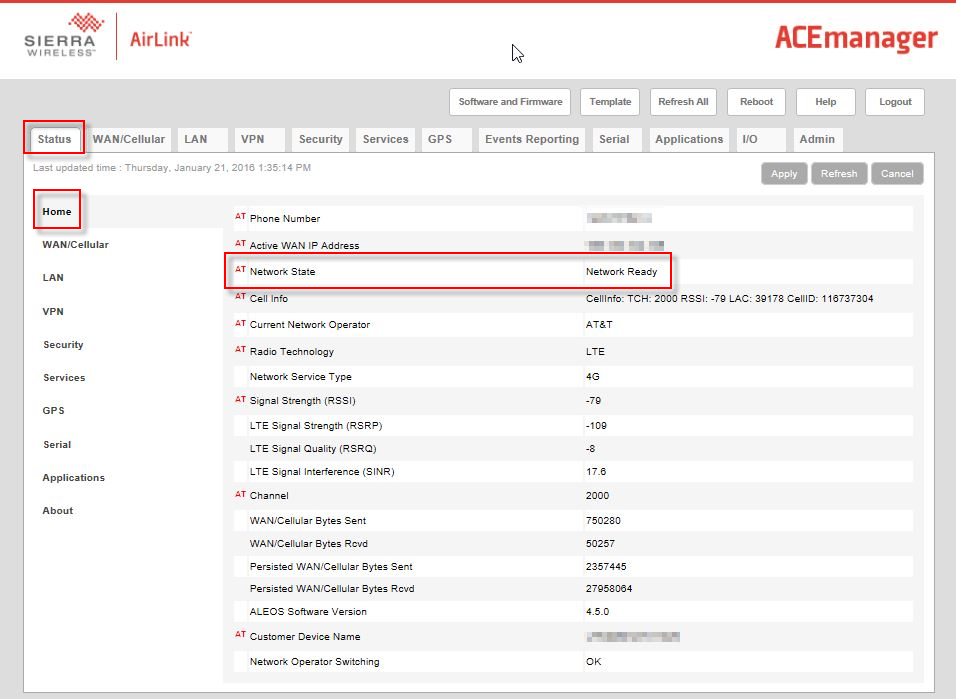Click the Refresh All button
Image resolution: width=956 pixels, height=699 pixels.
[683, 102]
